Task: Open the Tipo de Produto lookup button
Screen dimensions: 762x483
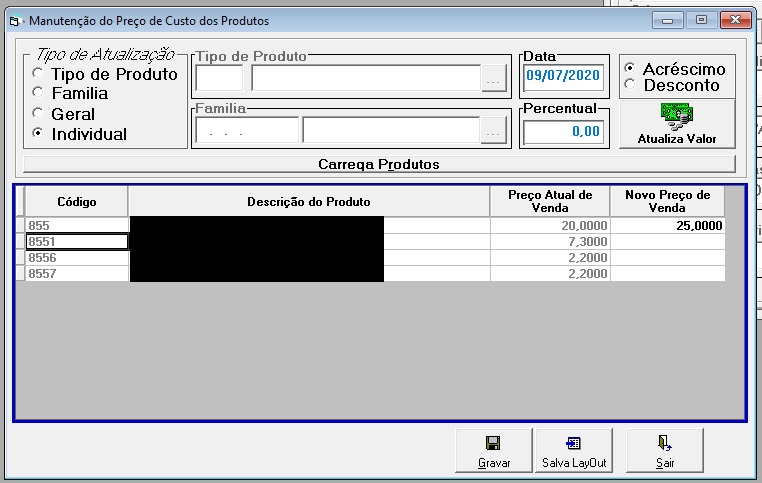Action: click(x=493, y=78)
